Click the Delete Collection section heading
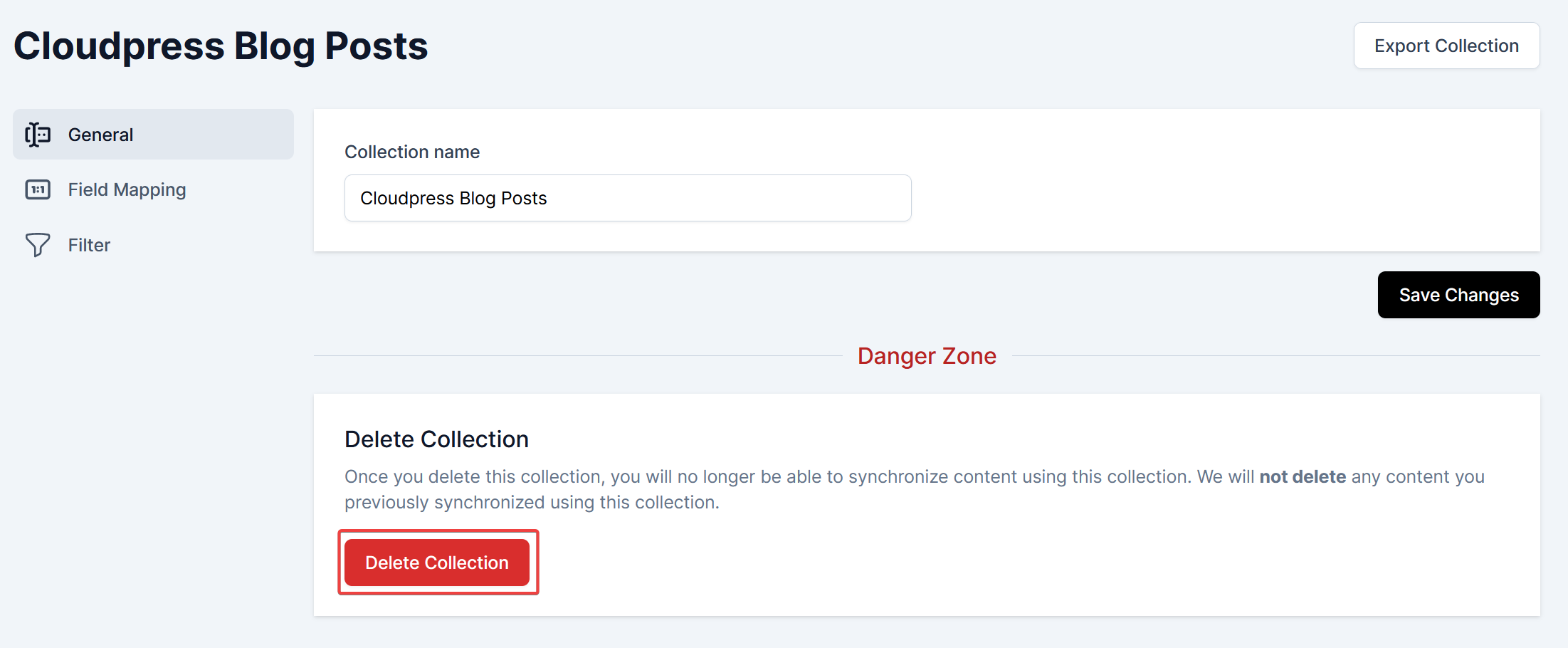This screenshot has height=648, width=1568. pyautogui.click(x=436, y=439)
